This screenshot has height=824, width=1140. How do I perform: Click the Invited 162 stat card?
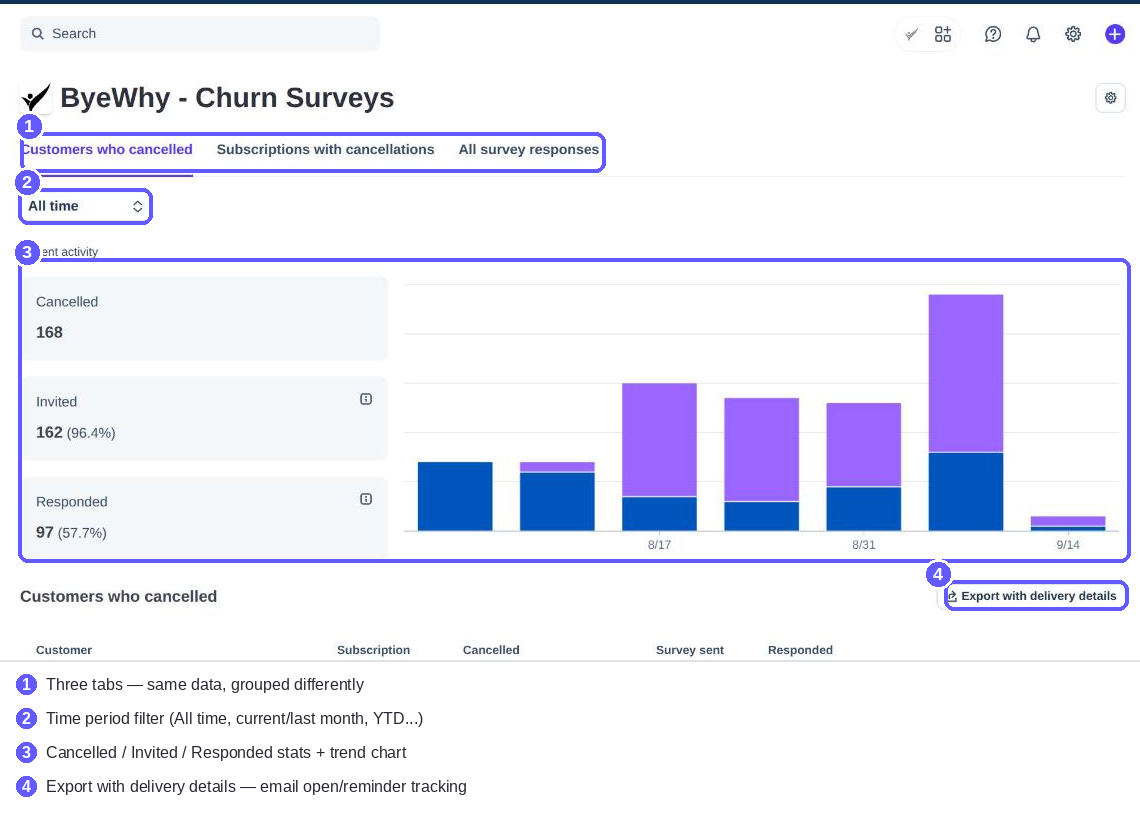click(x=205, y=418)
